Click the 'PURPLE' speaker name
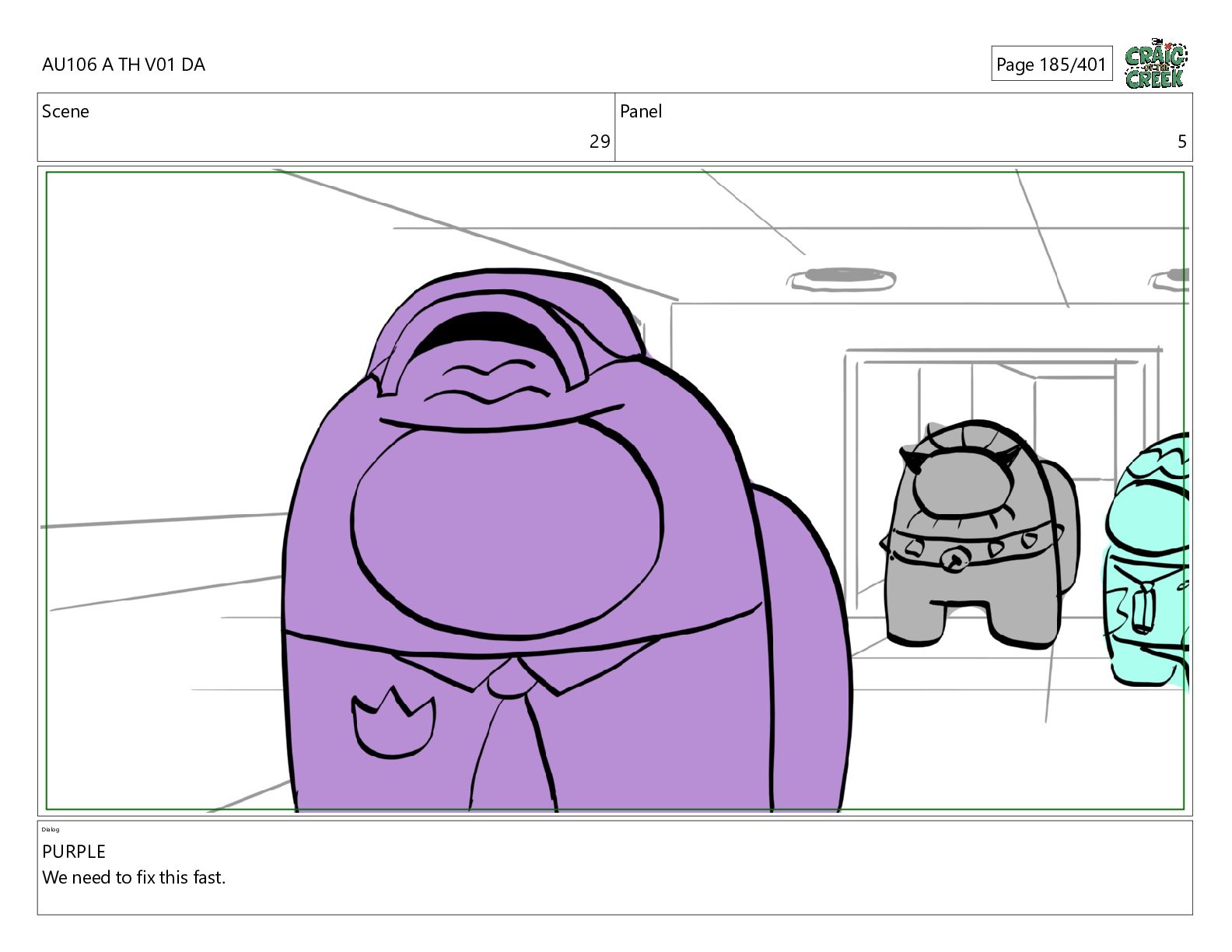 point(74,852)
